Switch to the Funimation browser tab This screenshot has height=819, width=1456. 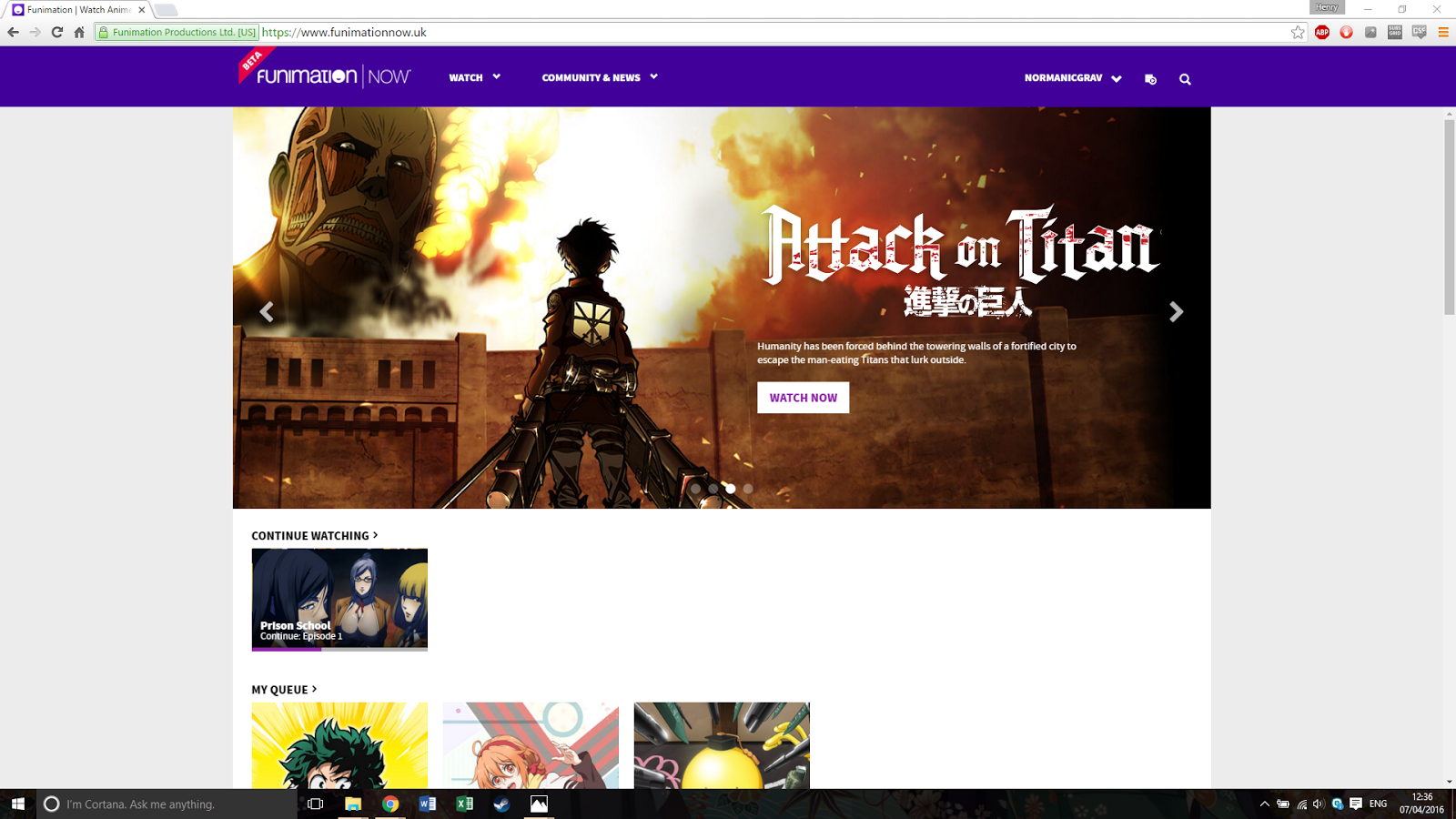point(73,10)
